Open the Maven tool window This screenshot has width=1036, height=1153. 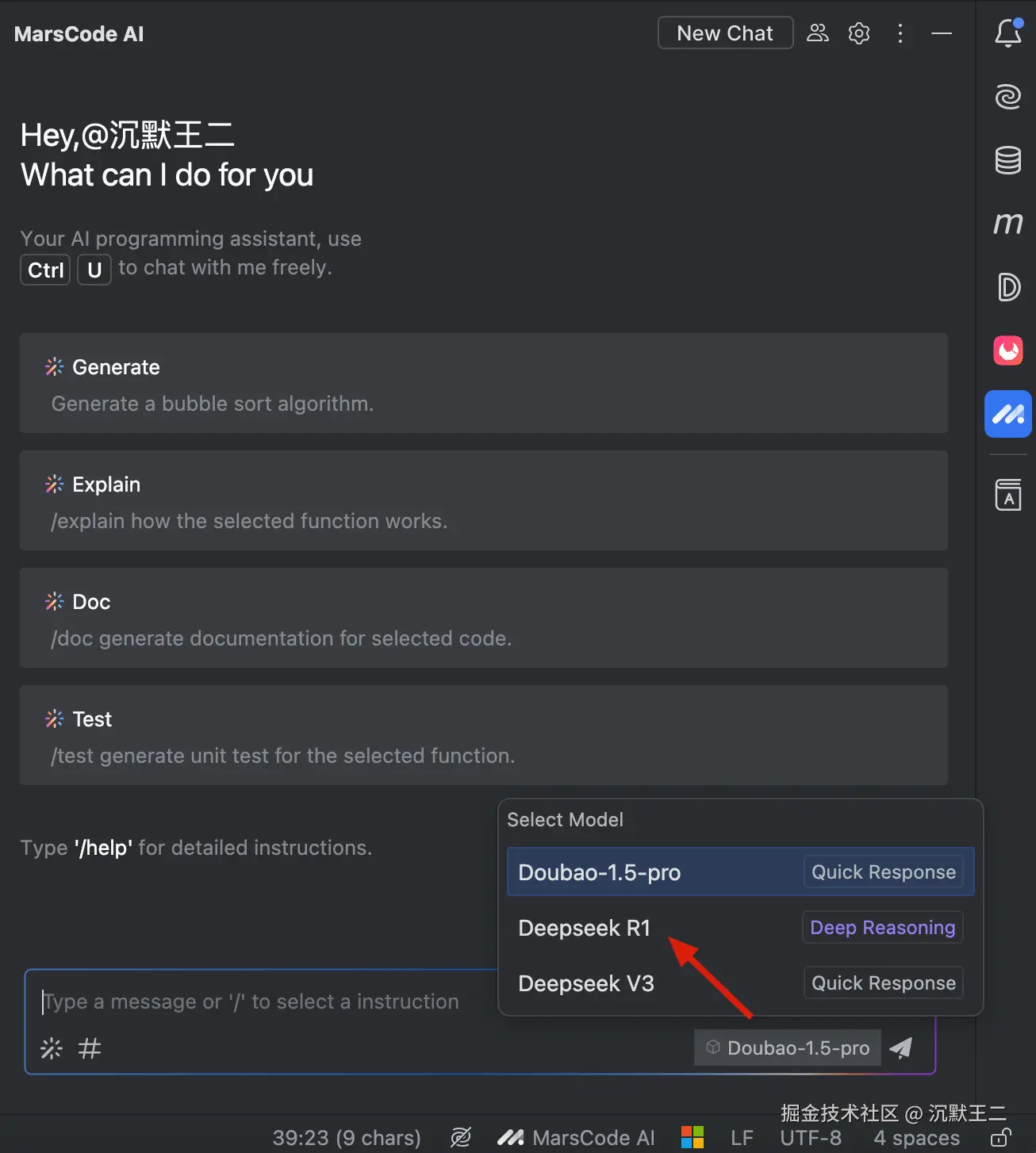coord(1008,224)
